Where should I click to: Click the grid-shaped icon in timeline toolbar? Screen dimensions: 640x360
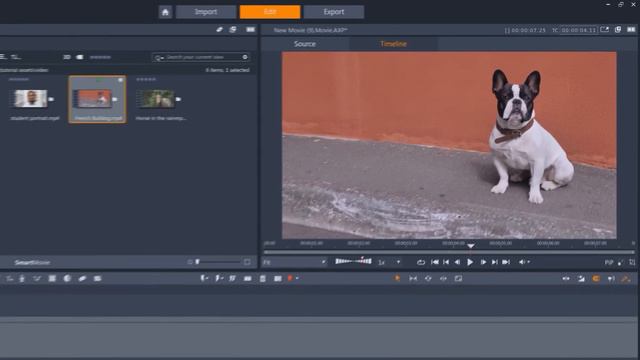pos(52,278)
